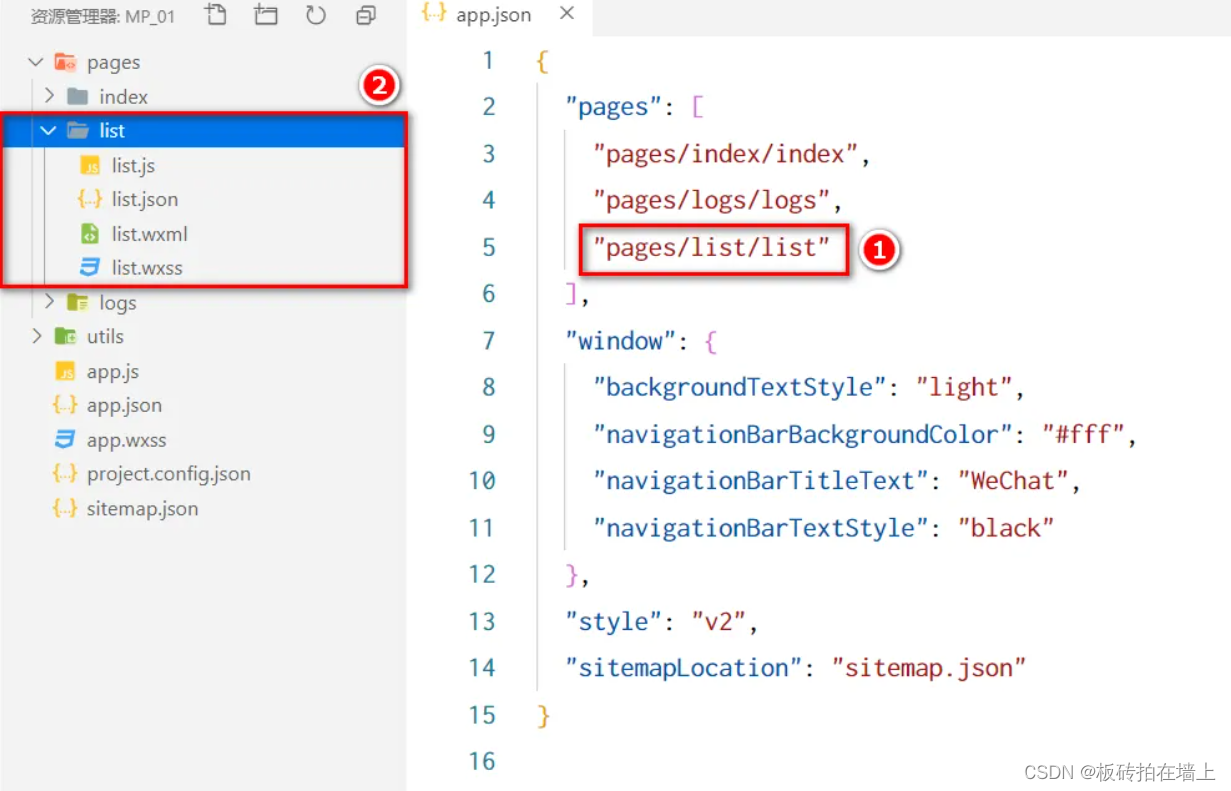The image size is (1231, 791).
Task: Click the index folder icon
Action: pyautogui.click(x=77, y=97)
